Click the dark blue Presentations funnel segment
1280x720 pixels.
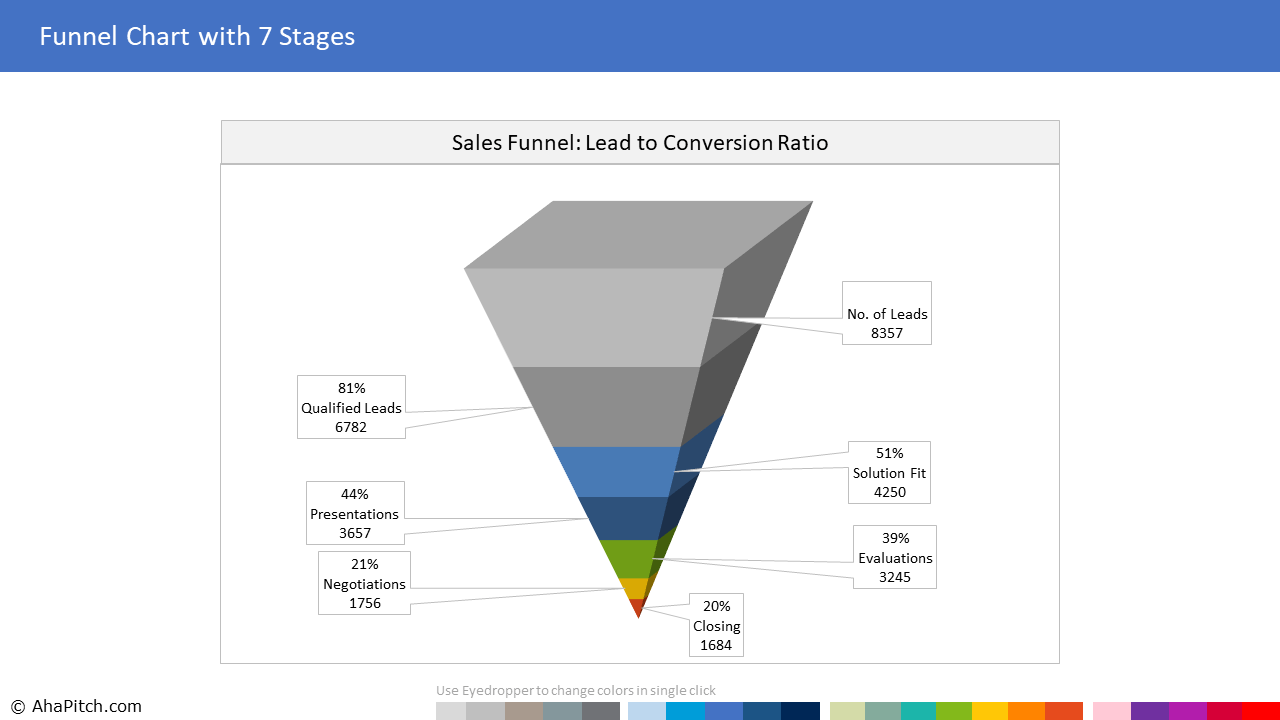[x=620, y=517]
